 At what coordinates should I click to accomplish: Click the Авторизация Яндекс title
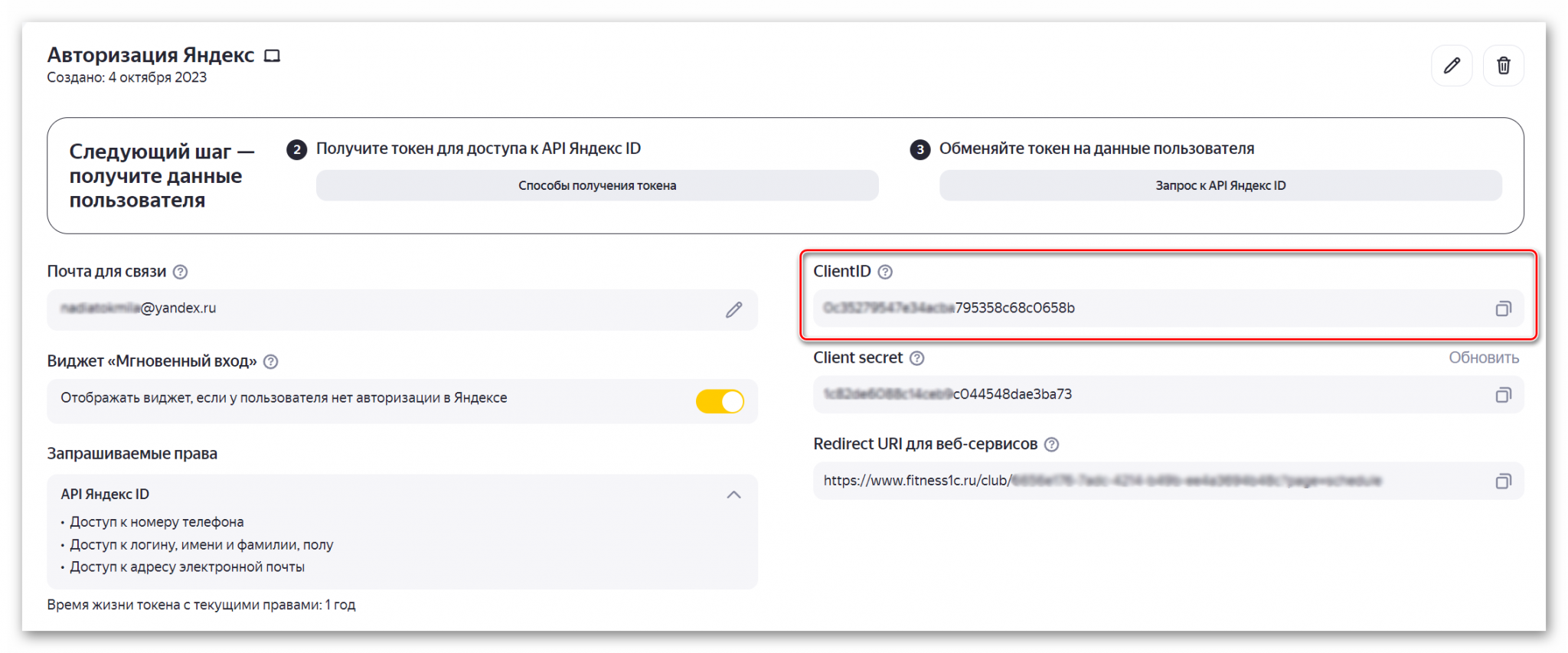pyautogui.click(x=151, y=55)
